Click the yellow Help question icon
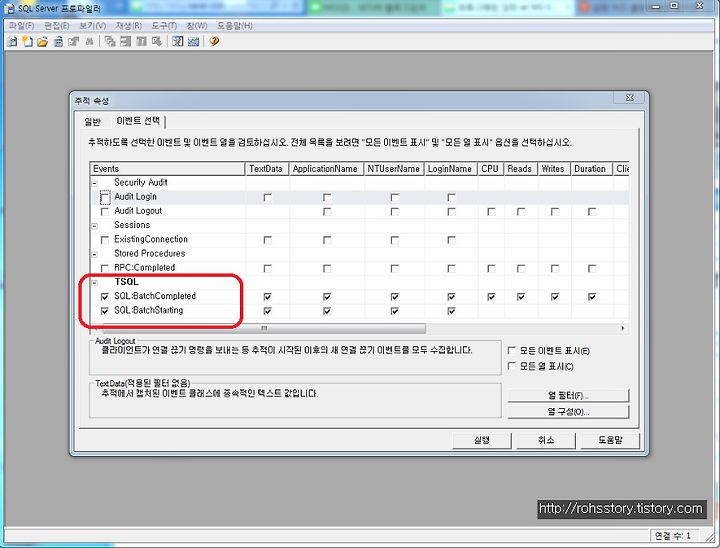The height and width of the screenshot is (548, 720). click(214, 42)
